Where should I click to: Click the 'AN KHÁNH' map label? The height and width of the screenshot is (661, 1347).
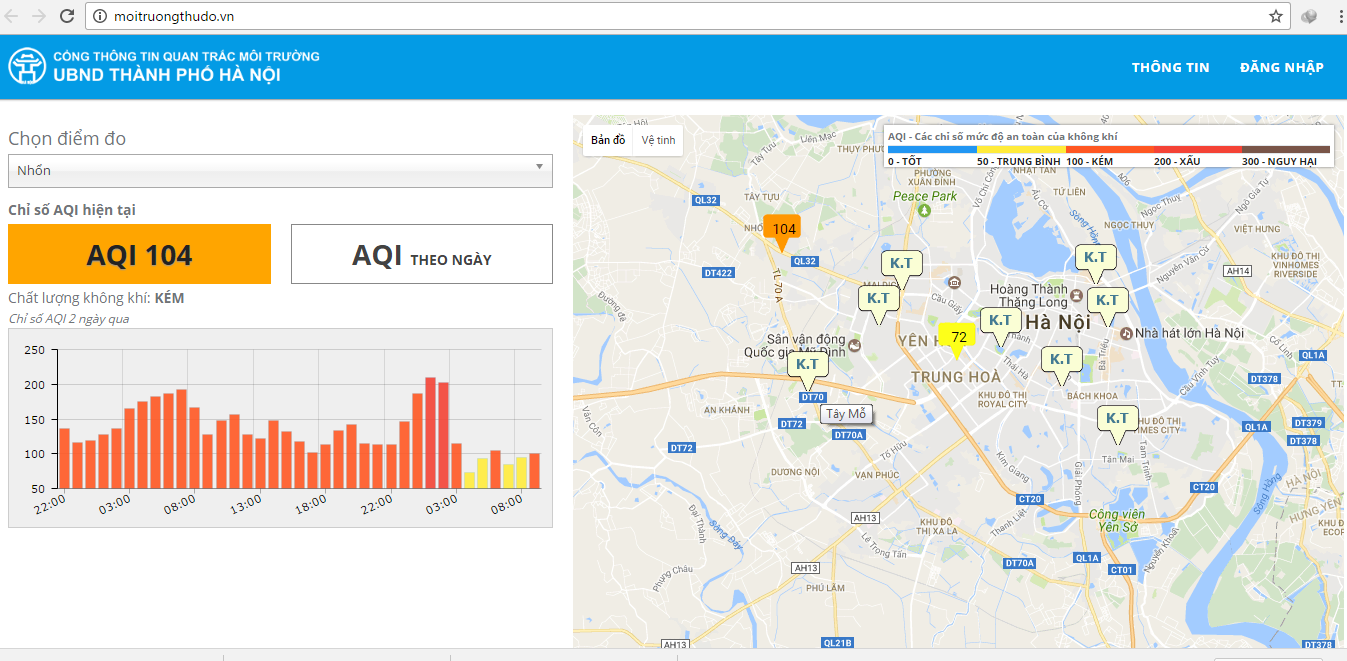tap(727, 410)
